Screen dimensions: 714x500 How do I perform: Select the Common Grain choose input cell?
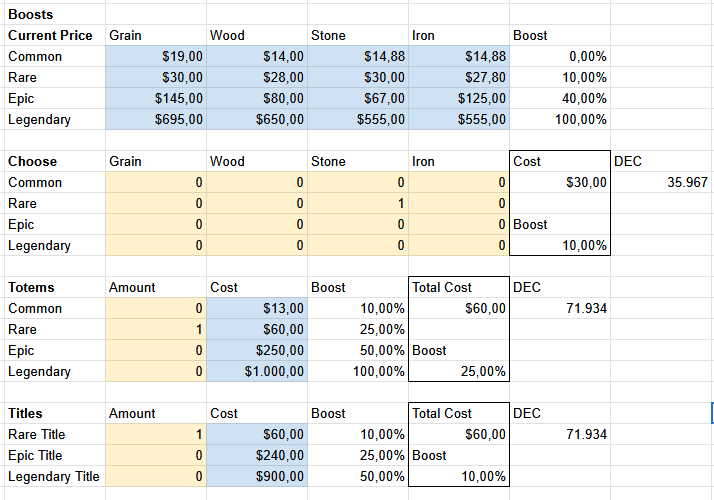click(x=156, y=183)
